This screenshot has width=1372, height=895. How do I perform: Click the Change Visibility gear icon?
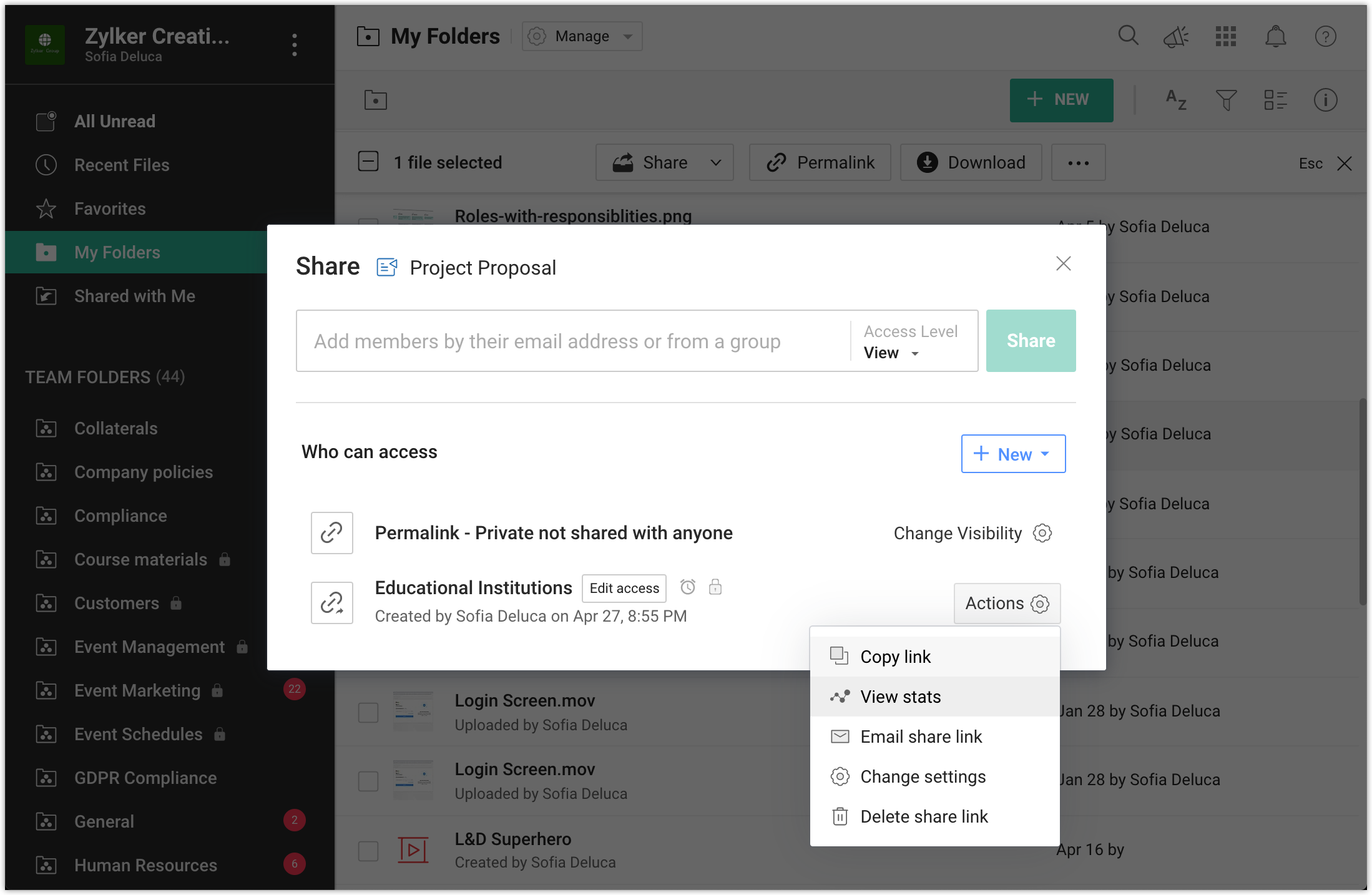coord(1042,533)
